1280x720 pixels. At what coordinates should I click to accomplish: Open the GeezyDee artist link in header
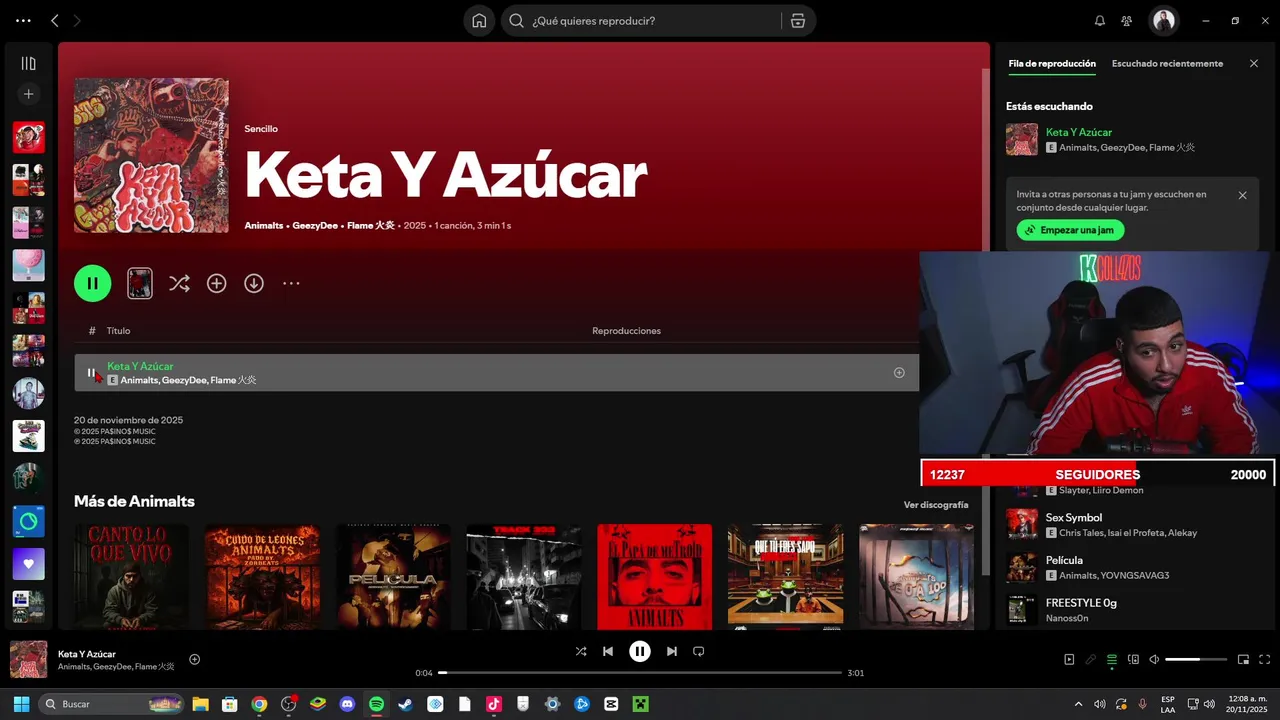pos(315,226)
